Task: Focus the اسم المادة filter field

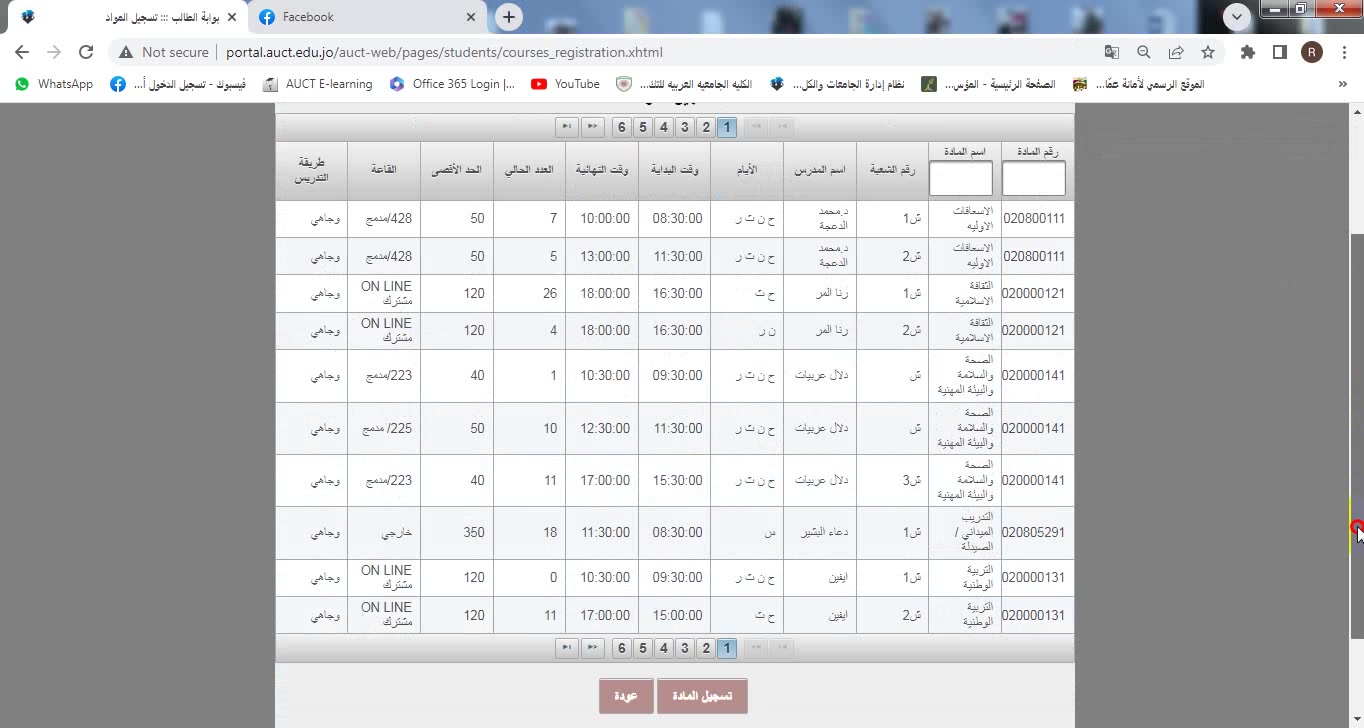Action: click(961, 179)
